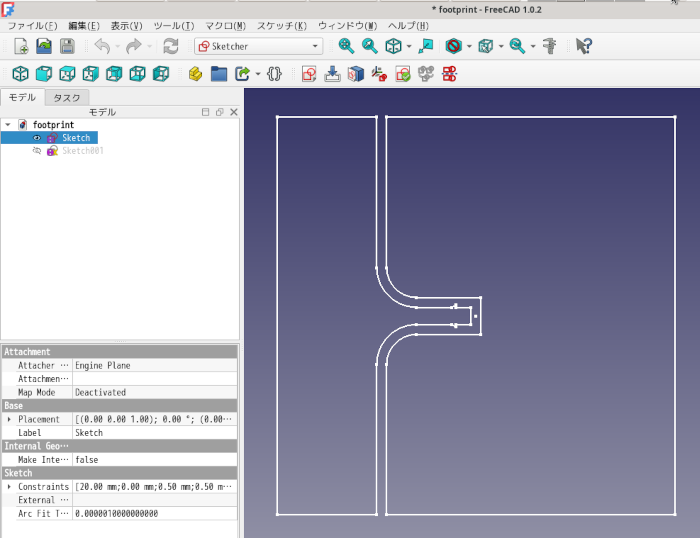Click the bounding box view icon

coord(486,46)
